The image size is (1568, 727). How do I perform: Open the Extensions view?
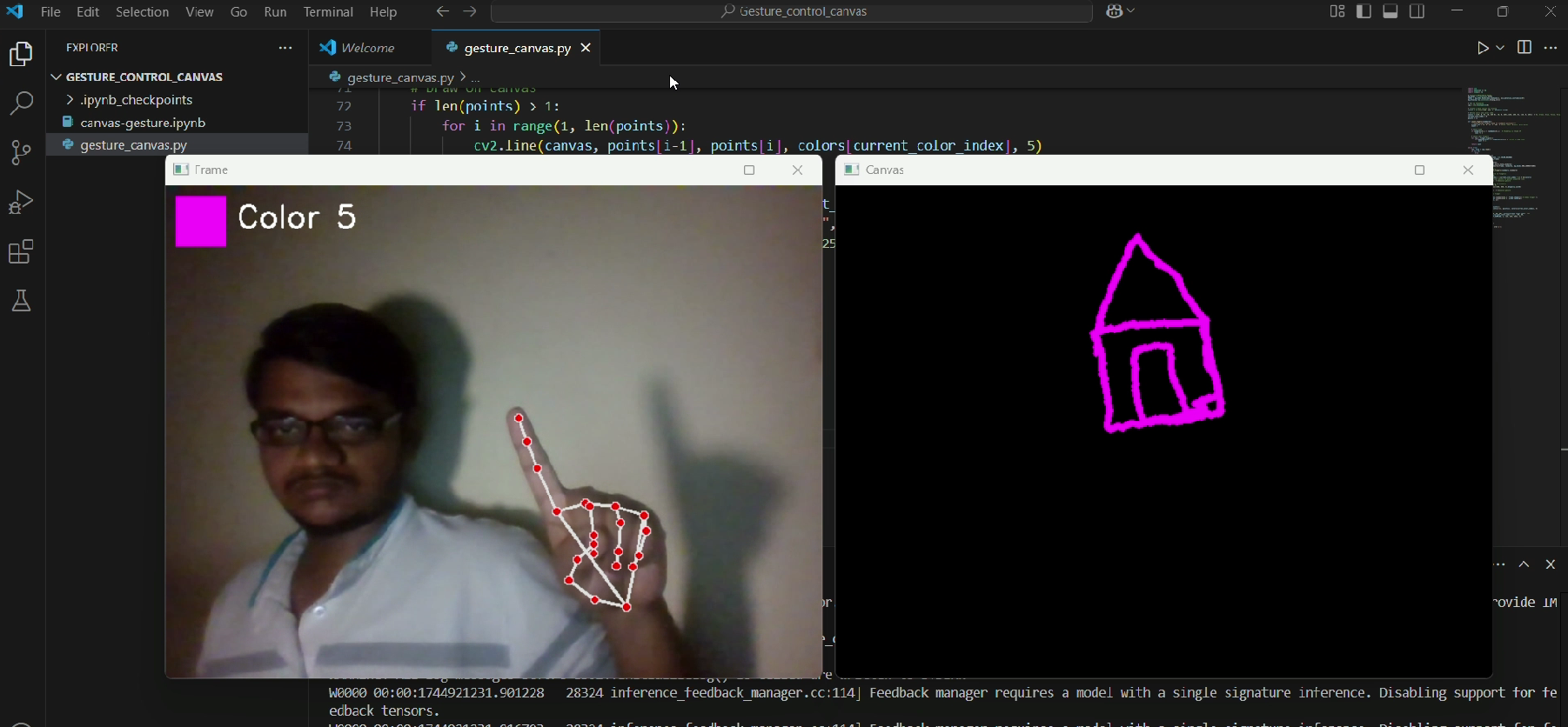21,251
